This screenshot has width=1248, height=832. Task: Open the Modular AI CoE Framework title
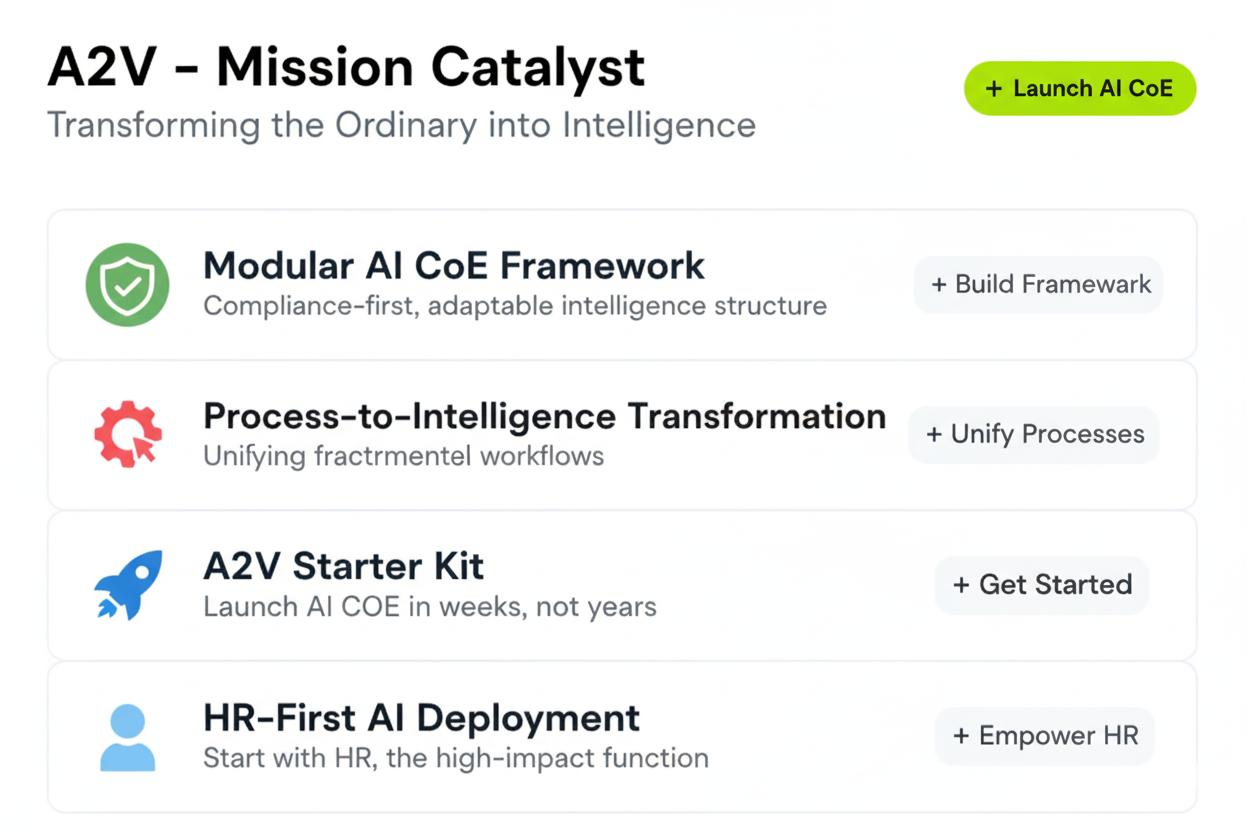pyautogui.click(x=454, y=266)
